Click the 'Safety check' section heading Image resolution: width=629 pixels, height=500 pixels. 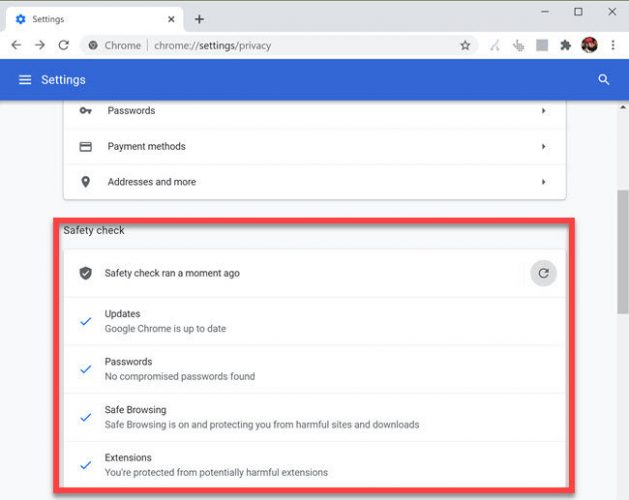pyautogui.click(x=94, y=230)
